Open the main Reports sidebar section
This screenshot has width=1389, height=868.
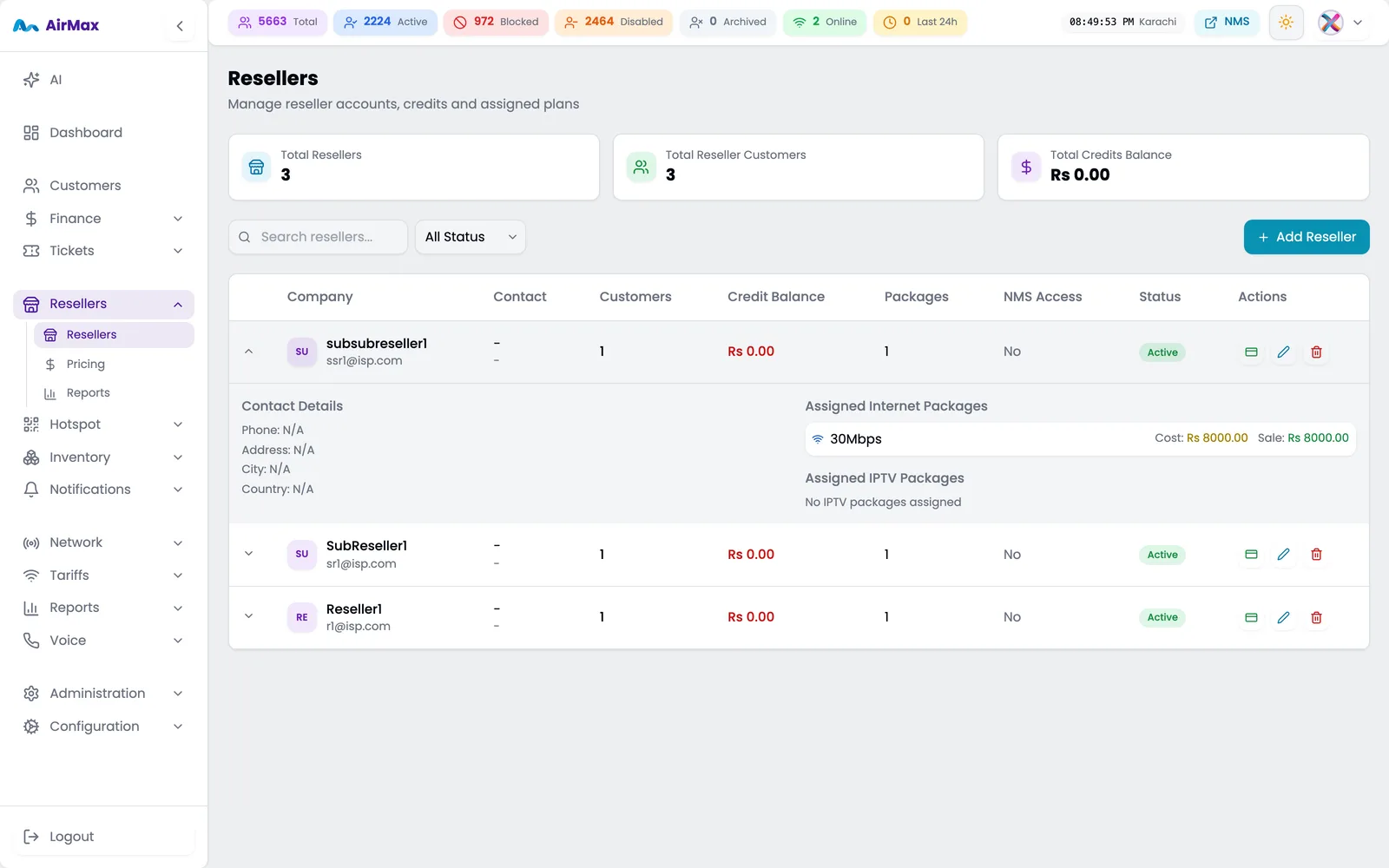coord(103,608)
